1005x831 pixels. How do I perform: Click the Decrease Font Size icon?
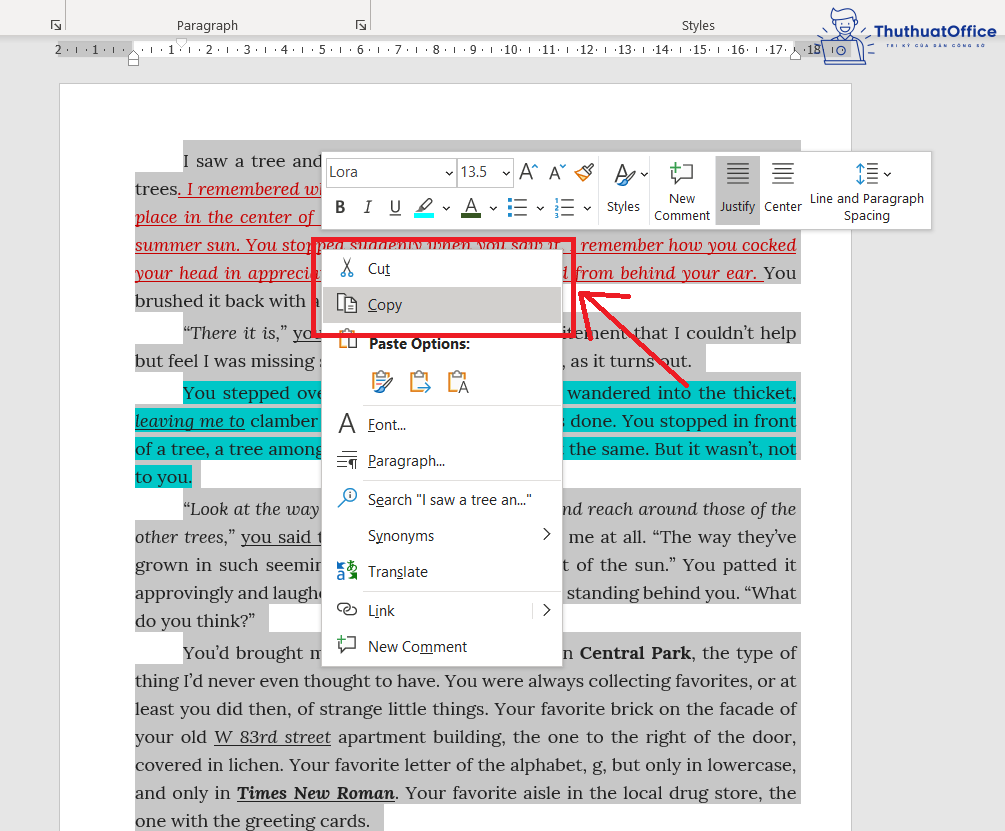click(556, 172)
